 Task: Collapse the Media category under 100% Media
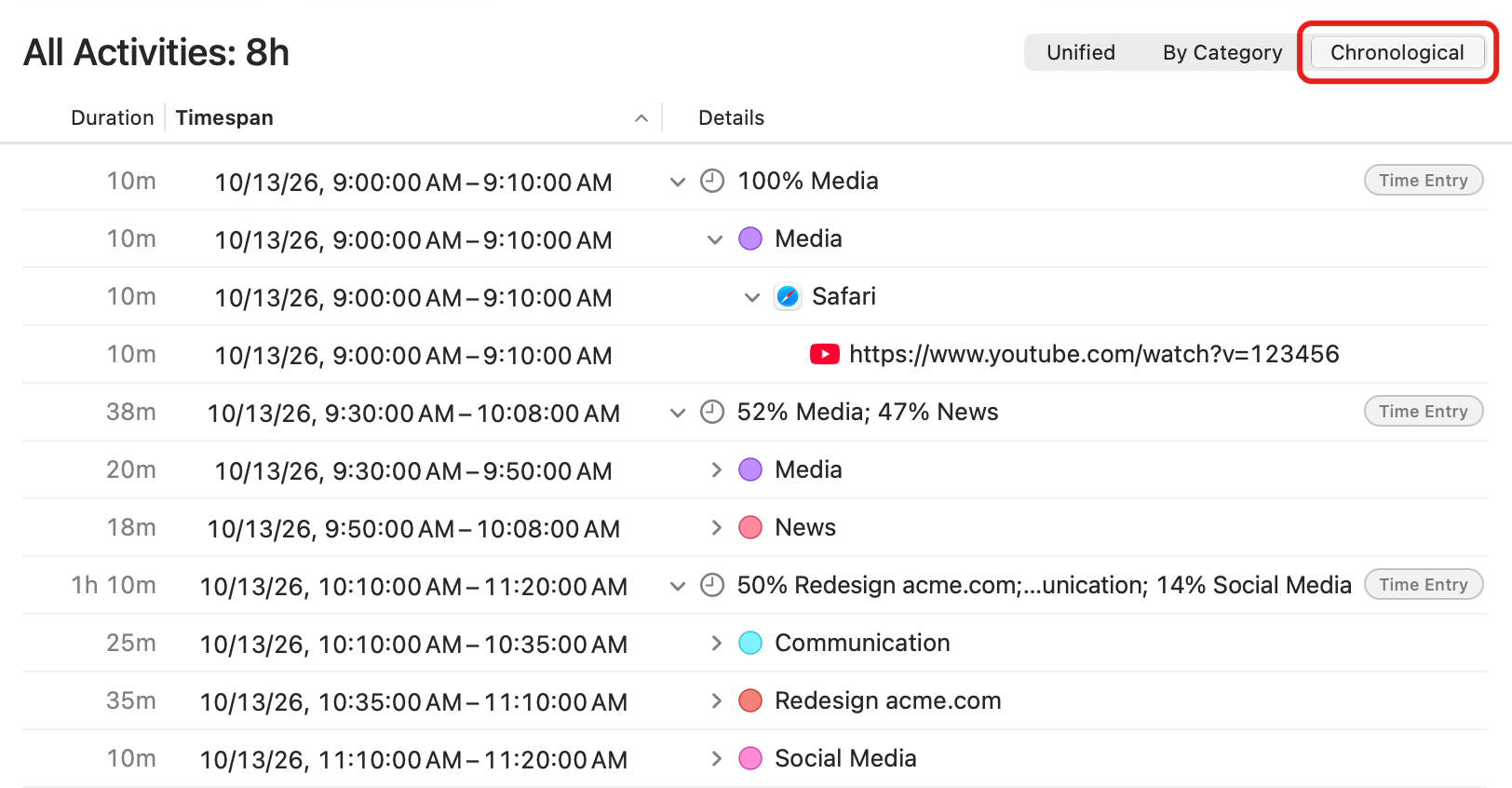[x=715, y=239]
